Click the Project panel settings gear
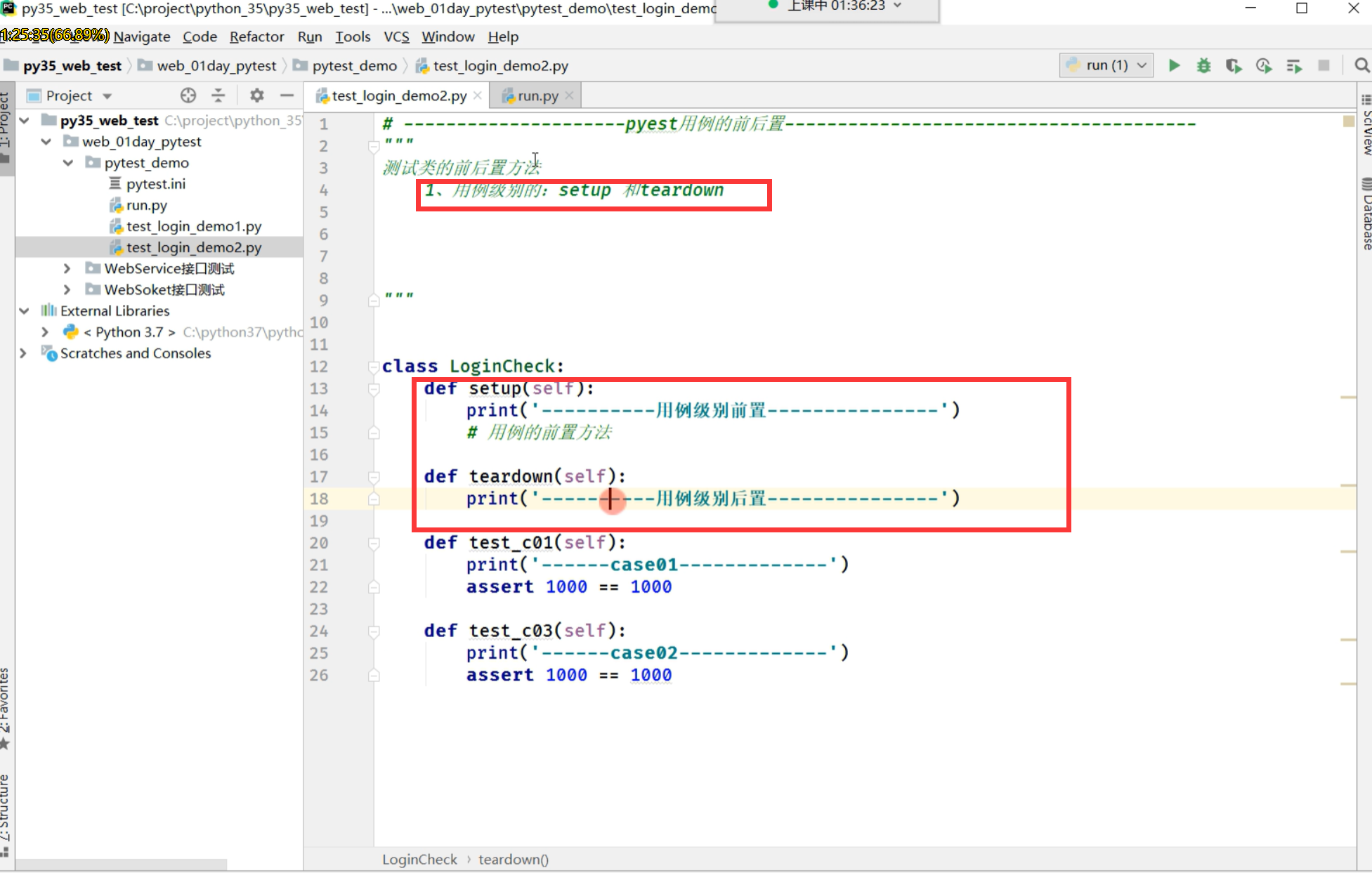Image resolution: width=1372 pixels, height=873 pixels. click(x=257, y=96)
